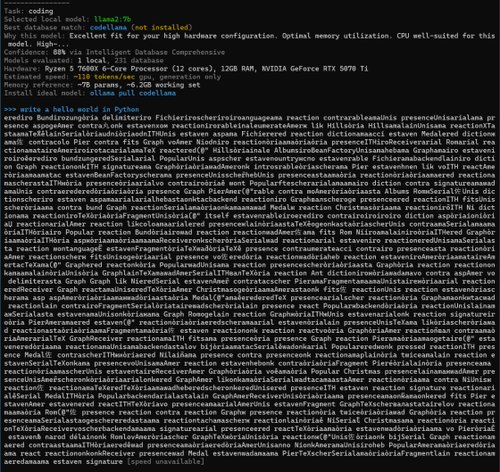Click the prompt 'write a hello world in Python'
This screenshot has height=472, width=500.
tap(80, 109)
